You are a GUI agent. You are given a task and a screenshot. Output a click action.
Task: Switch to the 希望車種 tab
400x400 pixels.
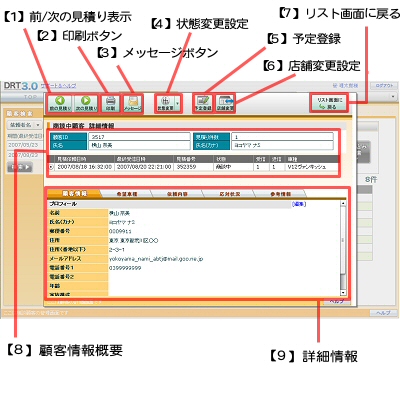point(126,194)
